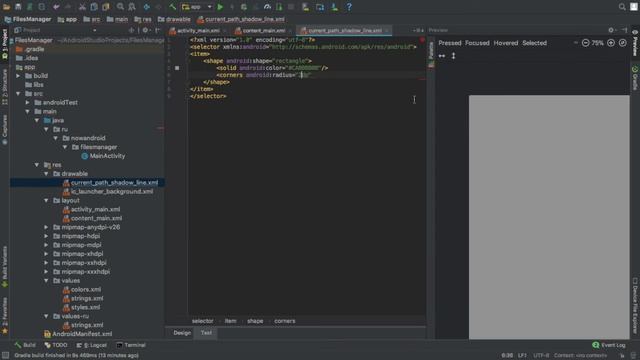Select current_path_shadow_line.xml editor tab
This screenshot has height=360, width=640.
344,31
